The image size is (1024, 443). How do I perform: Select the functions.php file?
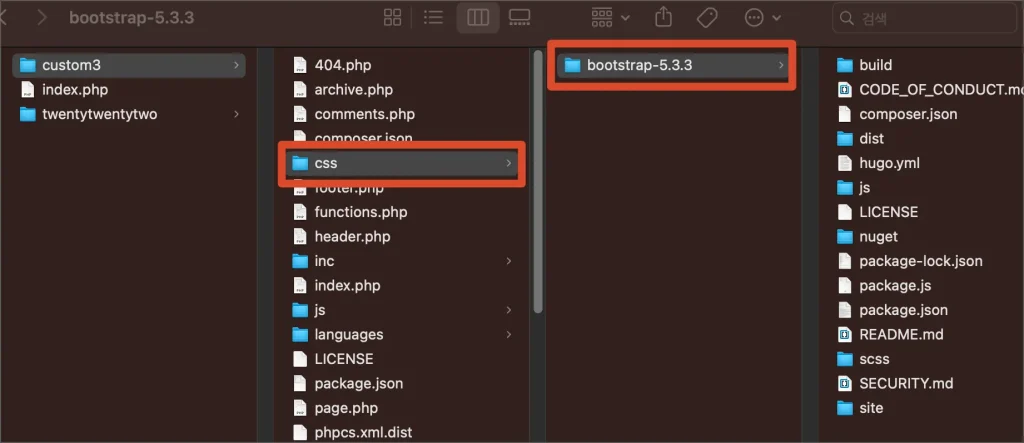(x=360, y=212)
